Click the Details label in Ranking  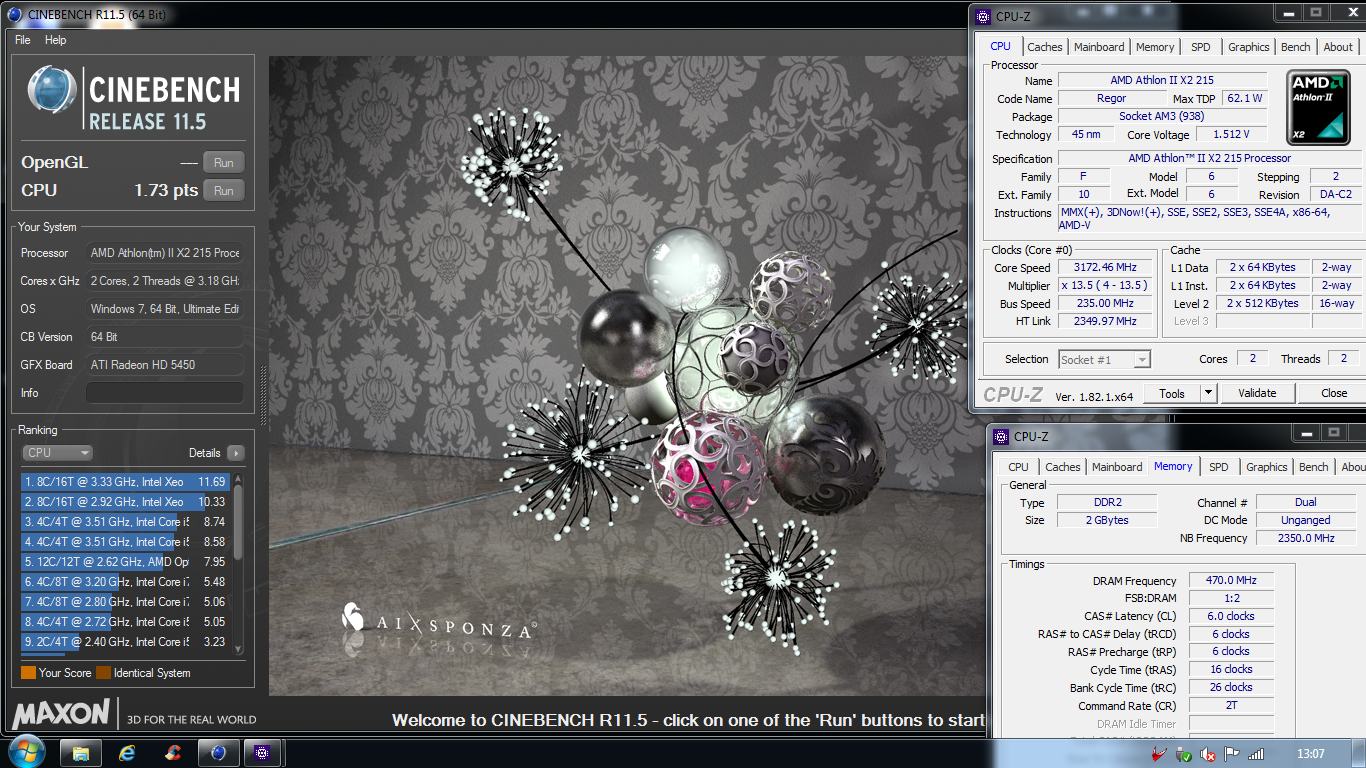click(204, 453)
